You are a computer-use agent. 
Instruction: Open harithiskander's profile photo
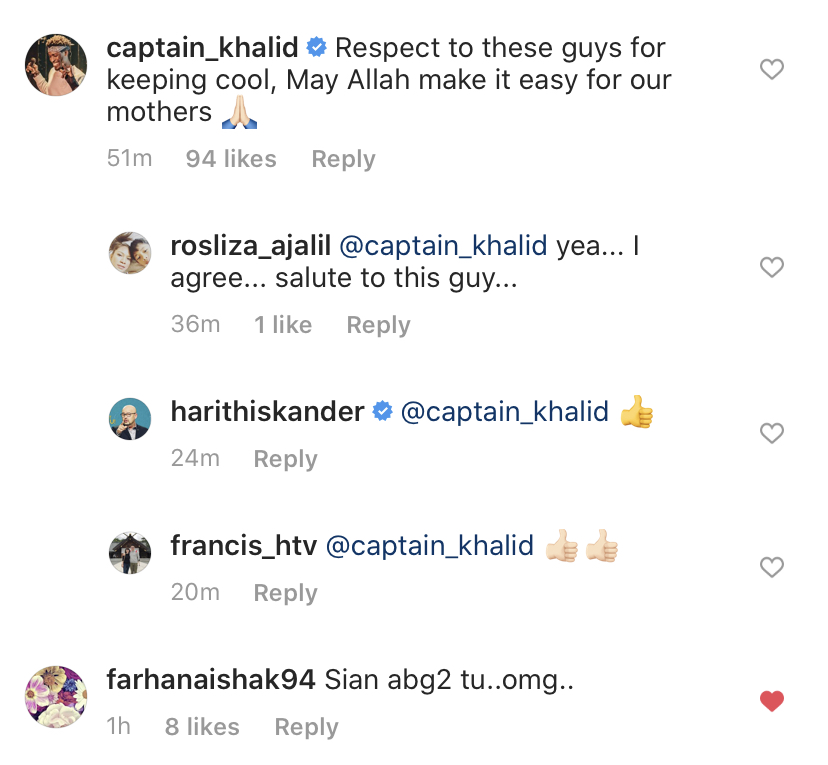(129, 418)
